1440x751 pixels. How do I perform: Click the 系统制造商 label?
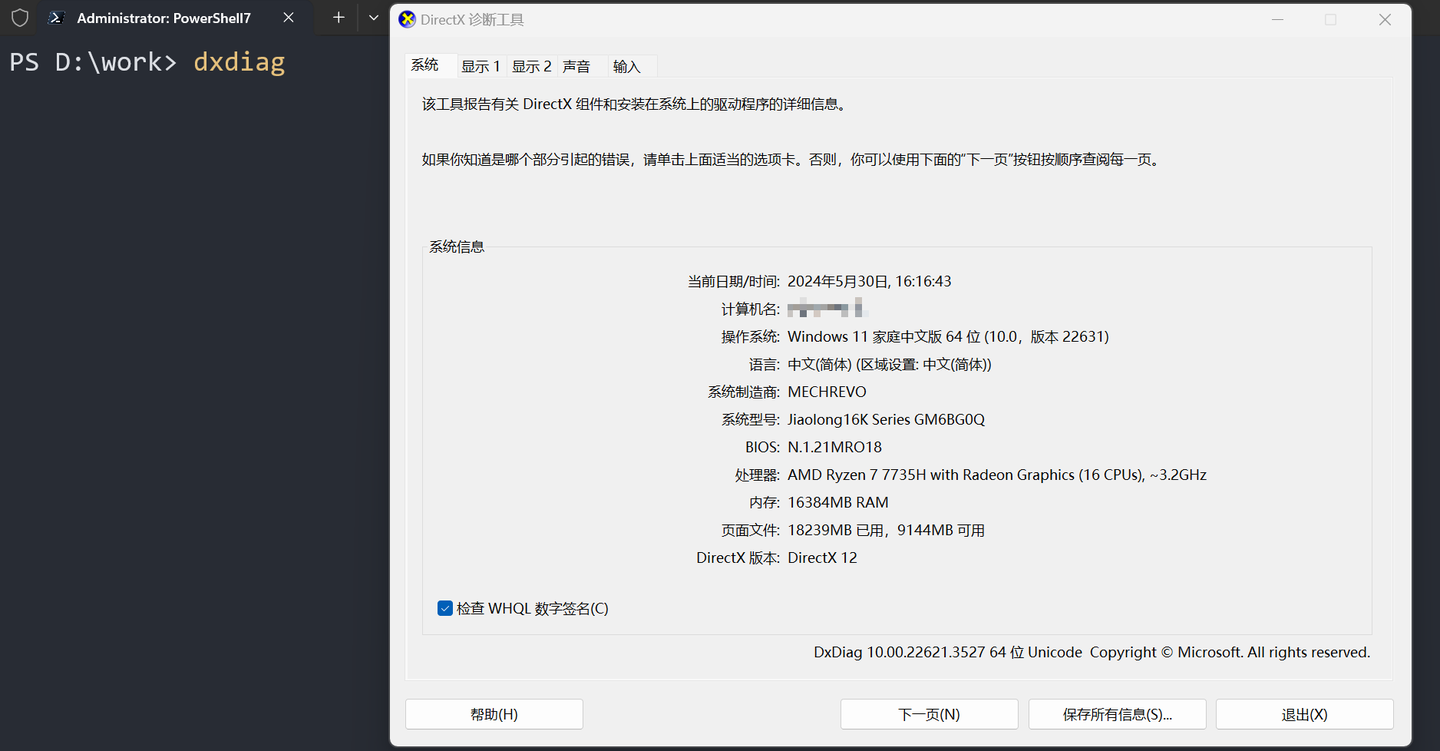coord(743,392)
